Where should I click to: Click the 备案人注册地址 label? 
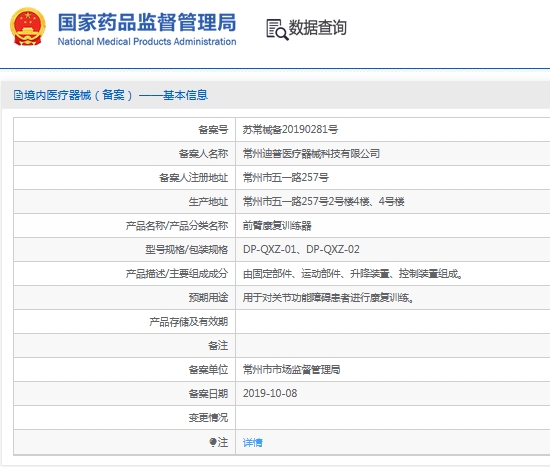pyautogui.click(x=194, y=177)
